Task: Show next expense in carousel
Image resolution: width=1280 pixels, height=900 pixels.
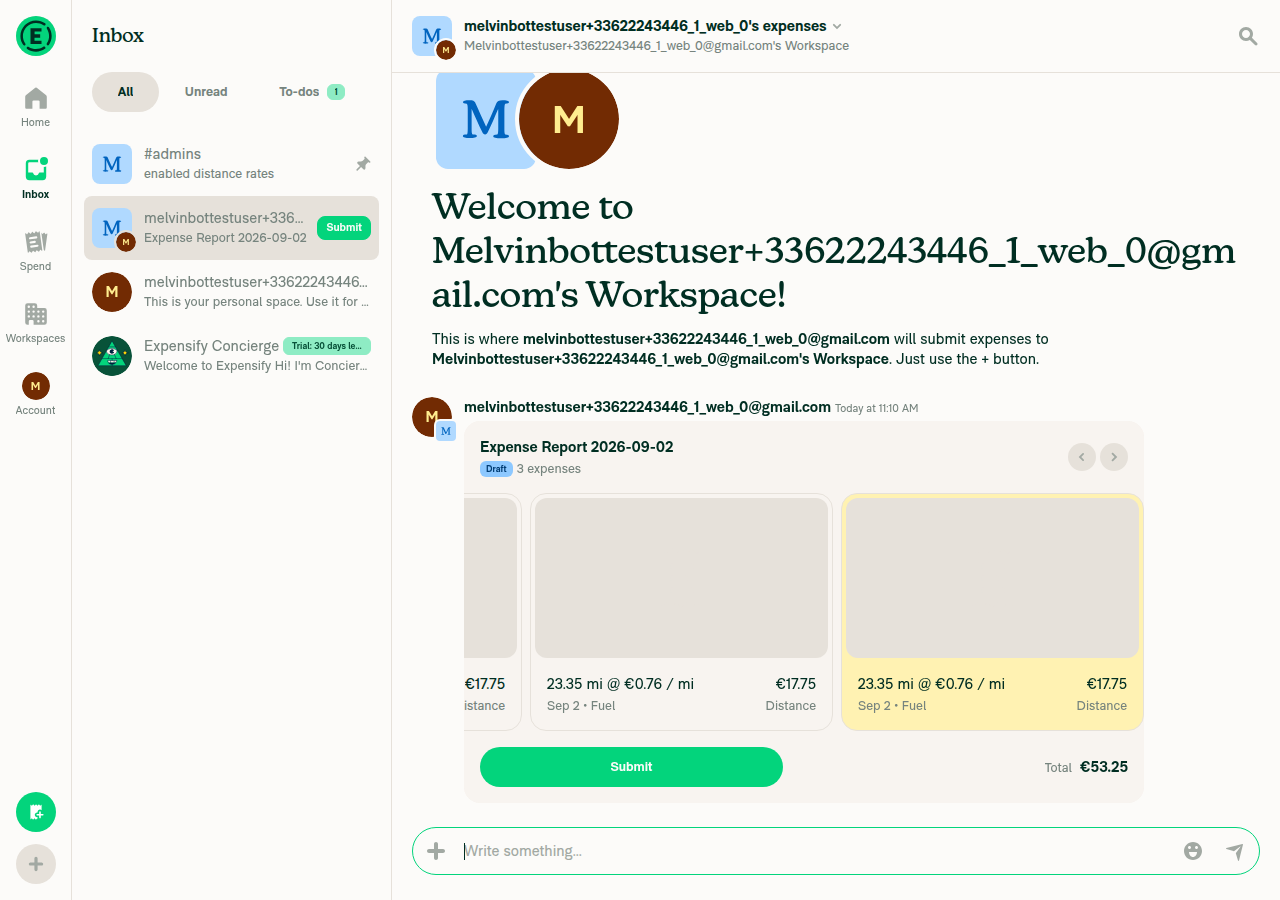Action: pyautogui.click(x=1114, y=457)
